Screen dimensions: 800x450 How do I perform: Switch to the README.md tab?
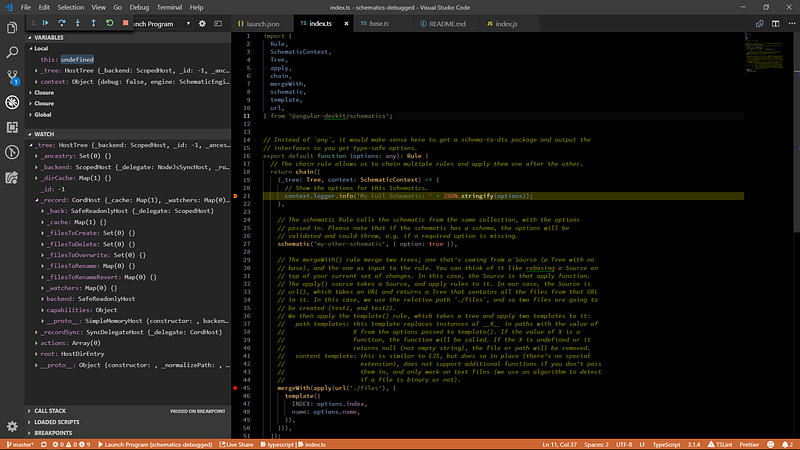(447, 23)
